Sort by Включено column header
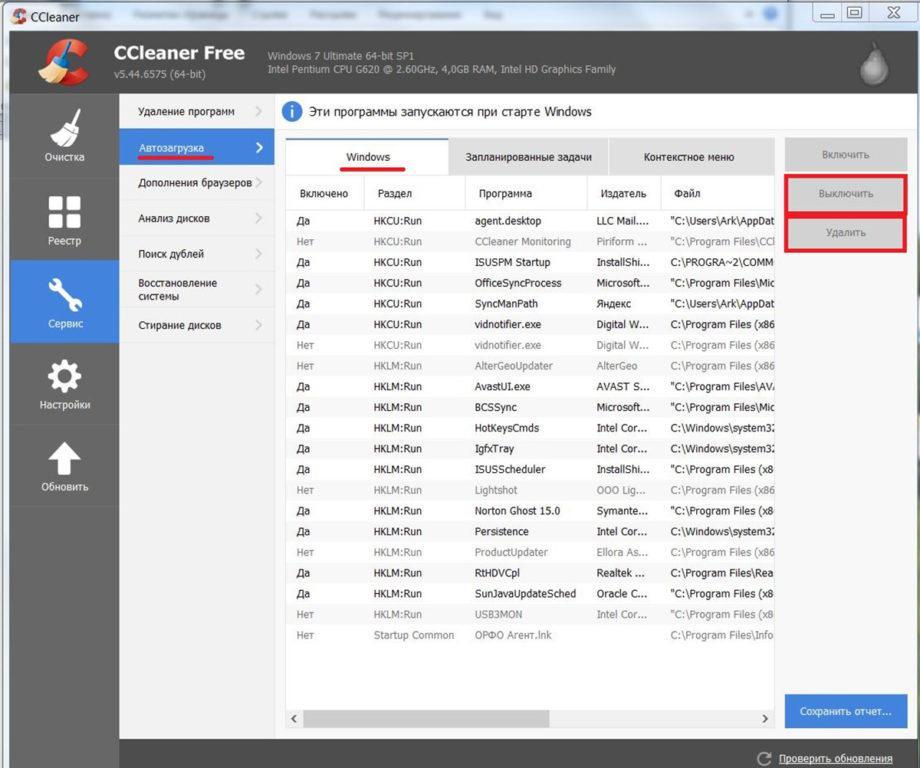The height and width of the screenshot is (768, 920). [324, 193]
